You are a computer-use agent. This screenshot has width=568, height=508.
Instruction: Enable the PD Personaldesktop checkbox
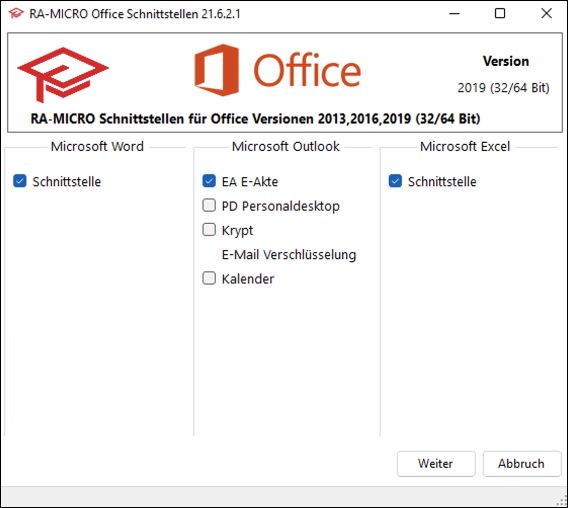[x=209, y=205]
